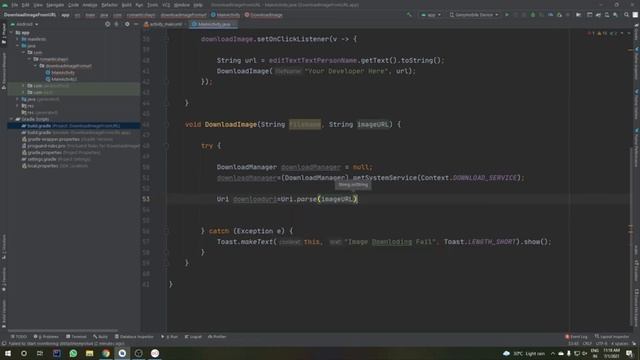The image size is (640, 360).
Task: Click UTF-8 encoding in the status bar
Action: coord(601,344)
